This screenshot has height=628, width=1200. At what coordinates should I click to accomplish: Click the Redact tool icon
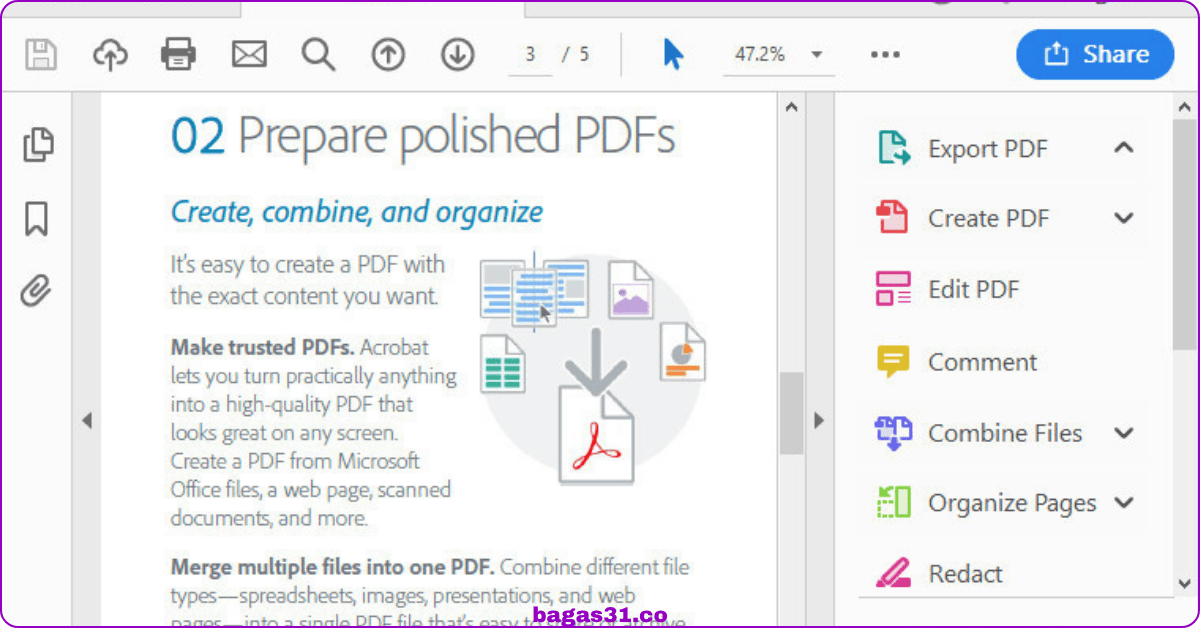[893, 573]
